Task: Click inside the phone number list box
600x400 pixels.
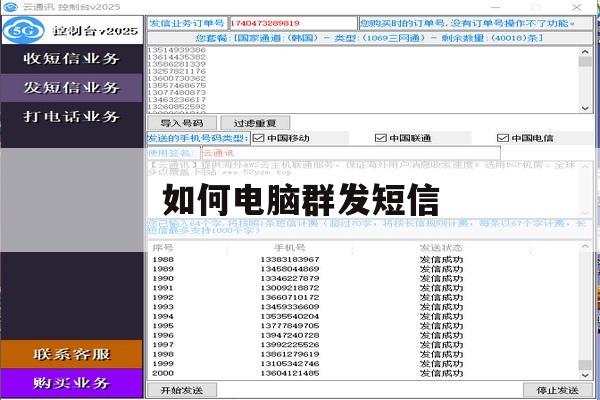Action: [364, 80]
